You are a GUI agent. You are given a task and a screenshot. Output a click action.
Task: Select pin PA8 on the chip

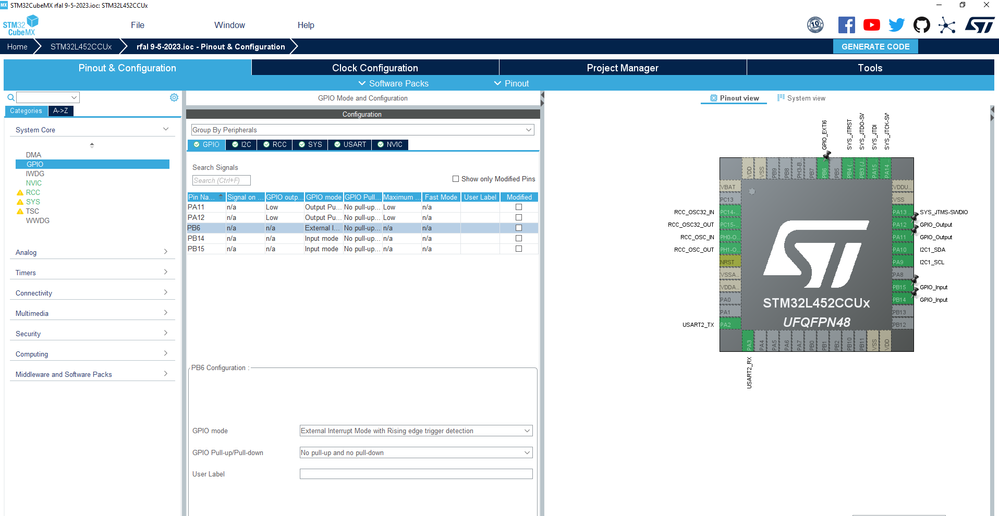(900, 275)
